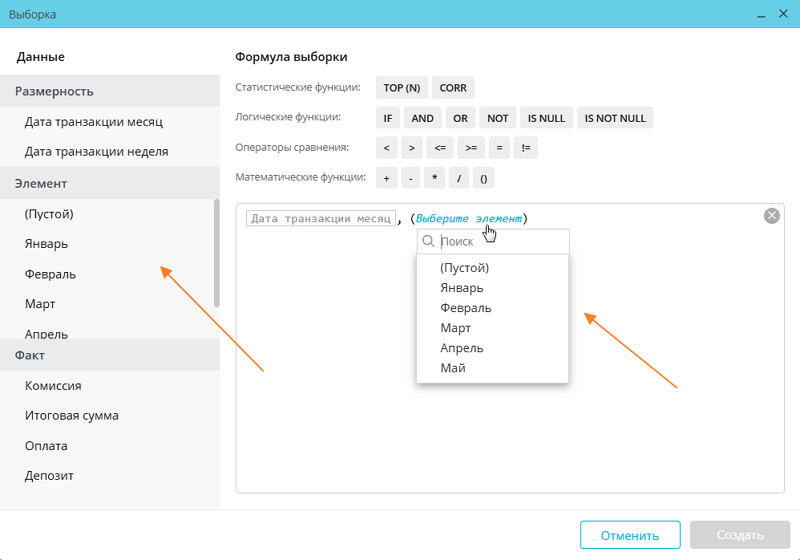This screenshot has height=560, width=800.
Task: Insert the TOP (N) statistical function
Action: [x=402, y=88]
